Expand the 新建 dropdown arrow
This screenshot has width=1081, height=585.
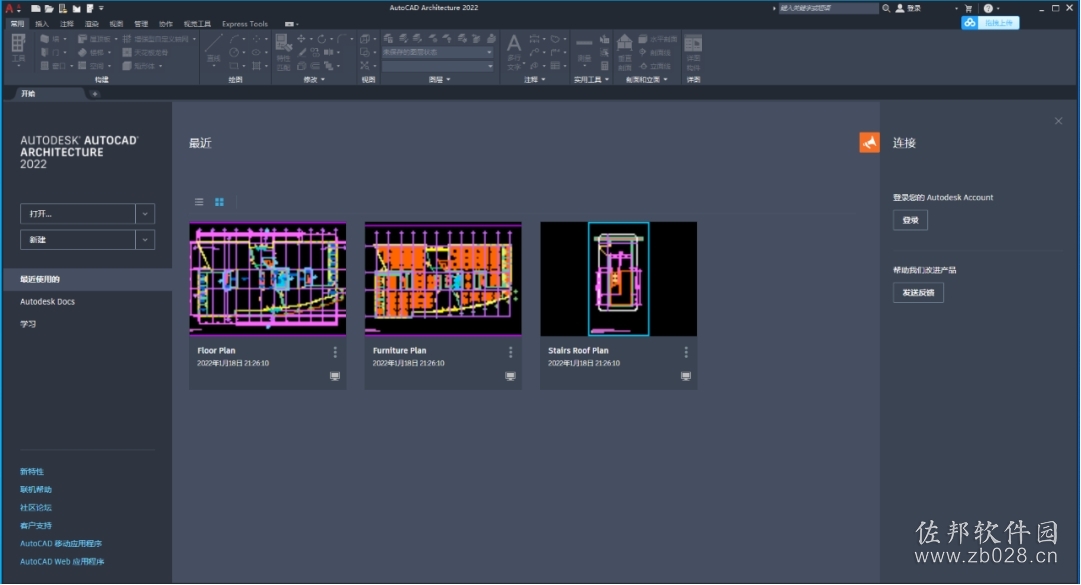pyautogui.click(x=145, y=240)
